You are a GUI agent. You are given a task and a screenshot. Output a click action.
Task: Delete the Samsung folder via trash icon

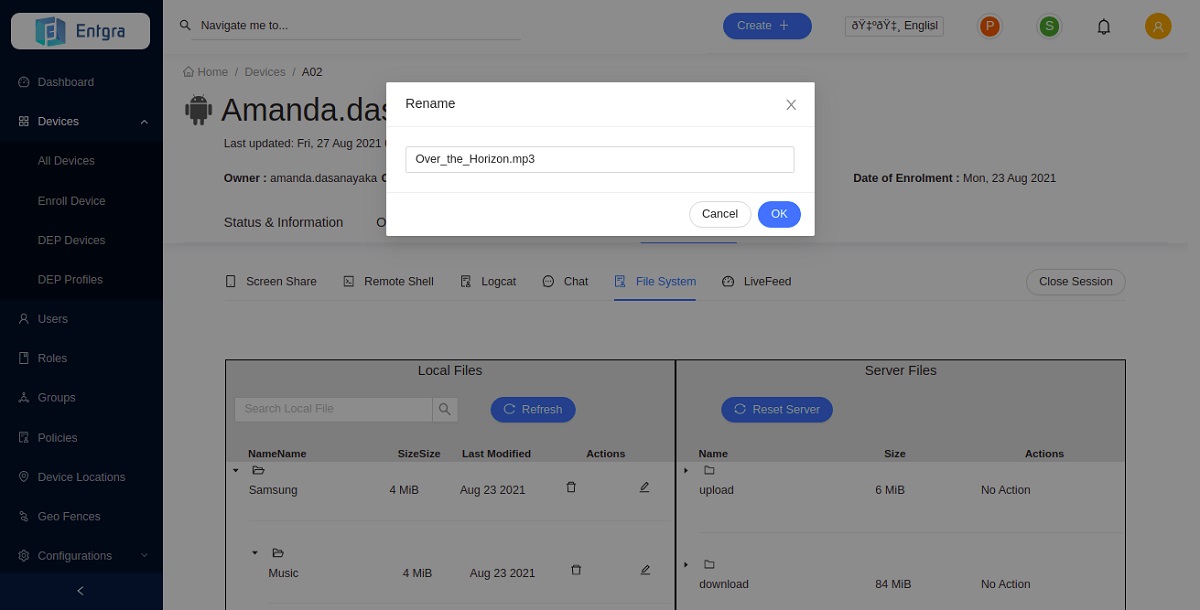coord(571,488)
